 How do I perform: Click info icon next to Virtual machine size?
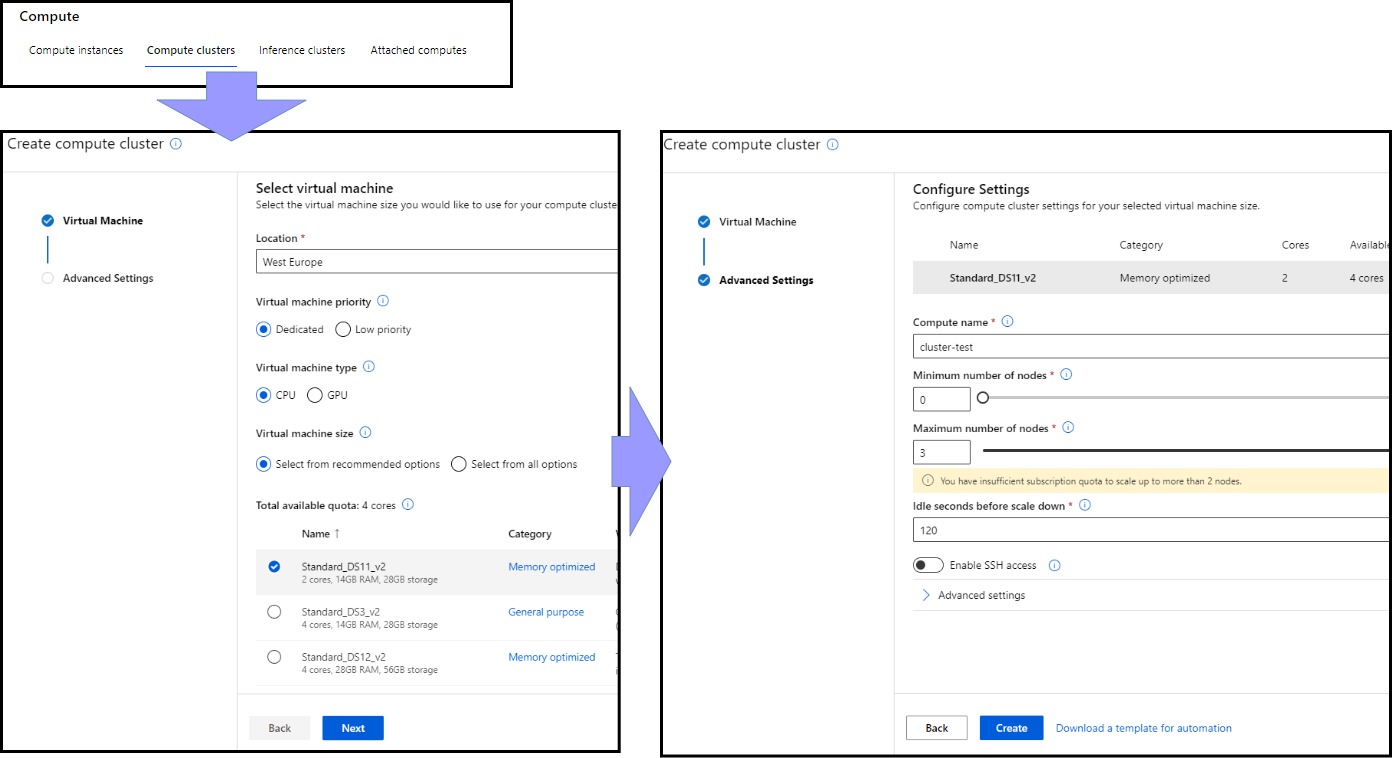(x=365, y=433)
